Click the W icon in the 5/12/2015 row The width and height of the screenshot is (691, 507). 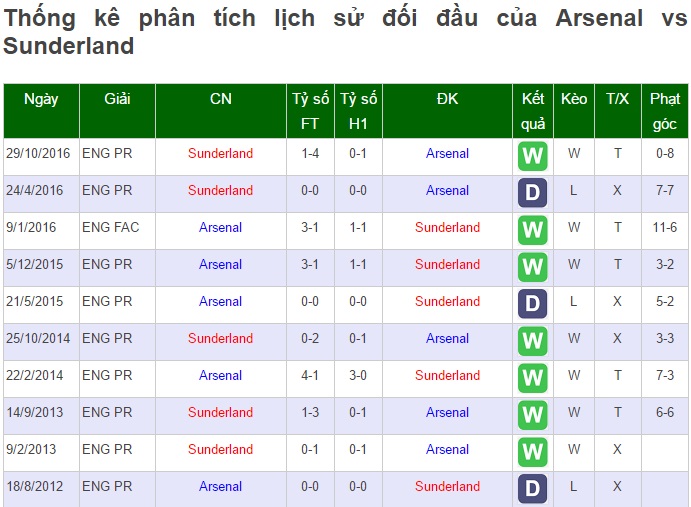pyautogui.click(x=532, y=267)
